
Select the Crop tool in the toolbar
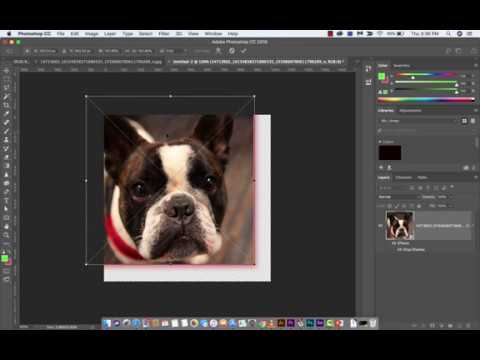tap(6, 105)
